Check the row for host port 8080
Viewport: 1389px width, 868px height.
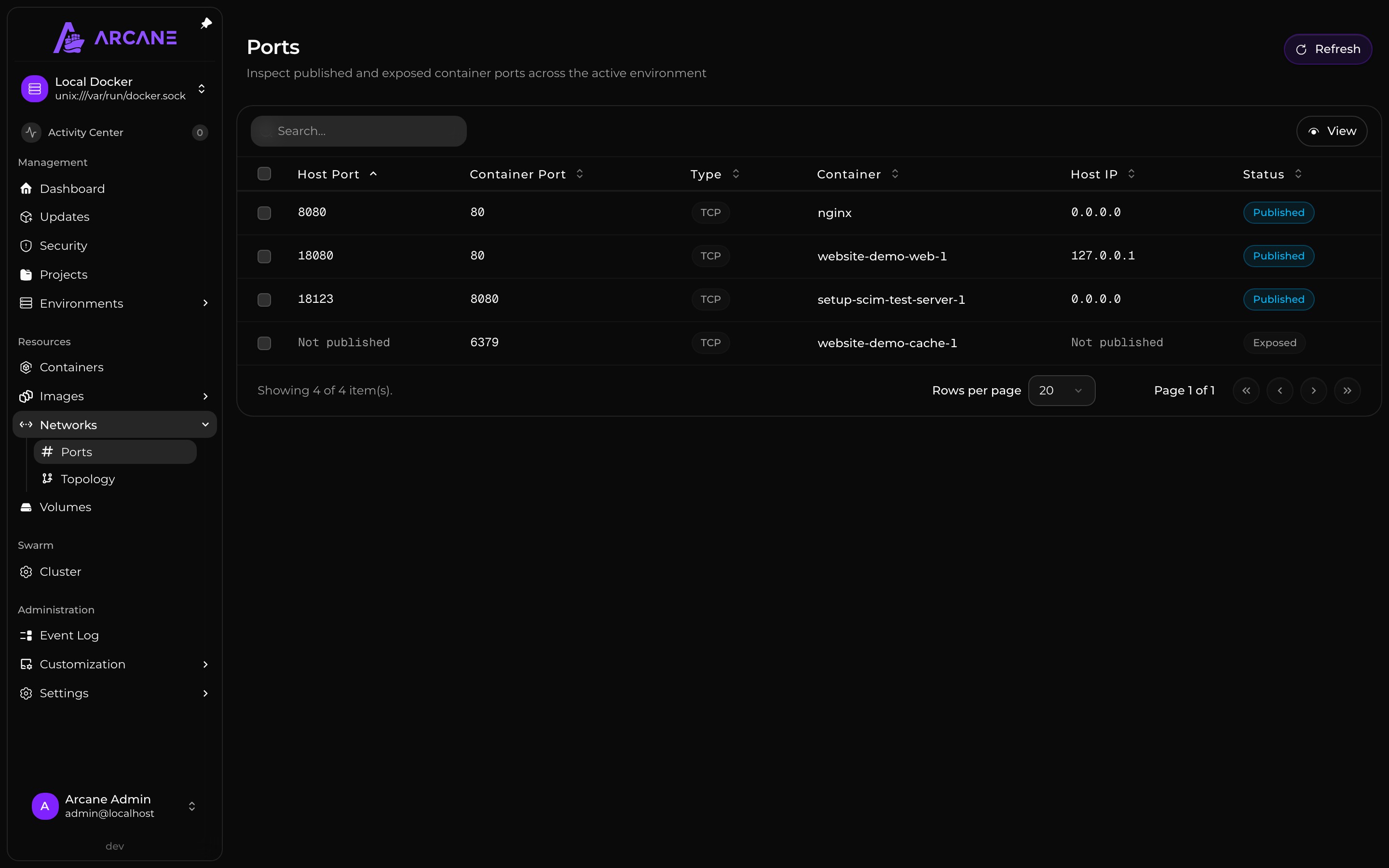(x=264, y=213)
